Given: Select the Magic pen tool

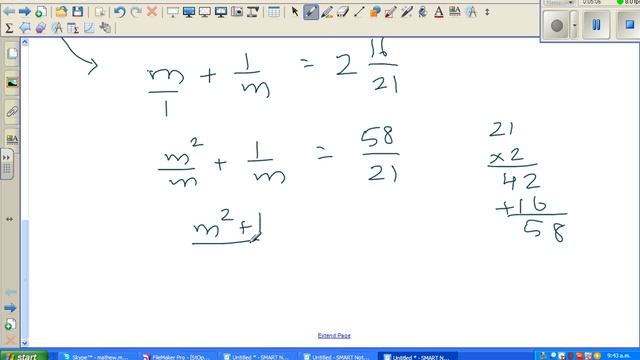Looking at the screenshot, I should [x=407, y=12].
